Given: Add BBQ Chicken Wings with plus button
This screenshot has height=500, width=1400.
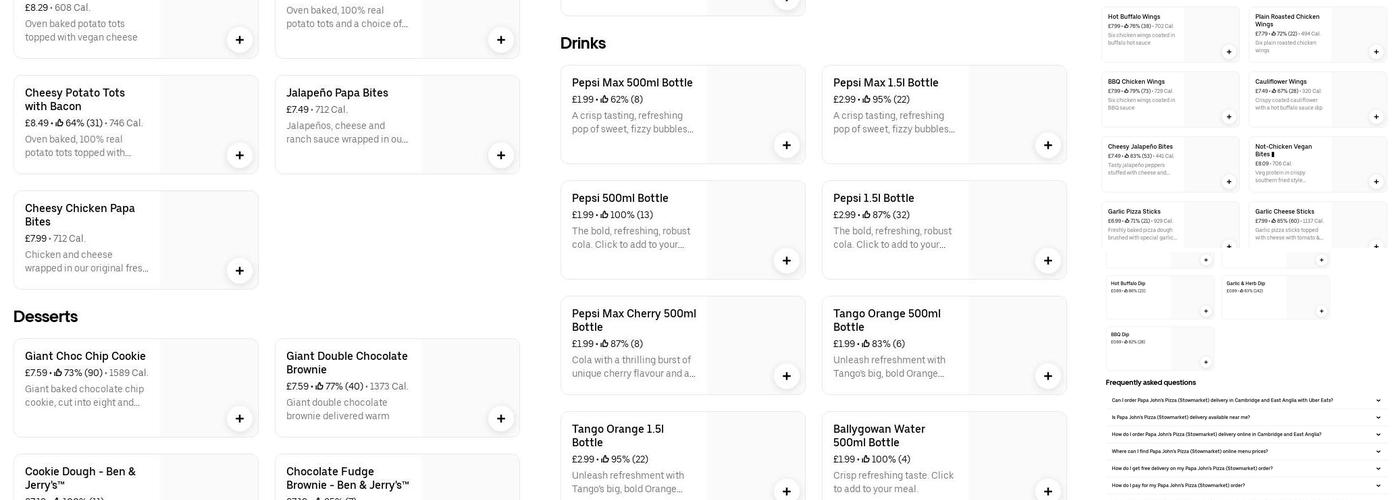Looking at the screenshot, I should click(x=1229, y=117).
